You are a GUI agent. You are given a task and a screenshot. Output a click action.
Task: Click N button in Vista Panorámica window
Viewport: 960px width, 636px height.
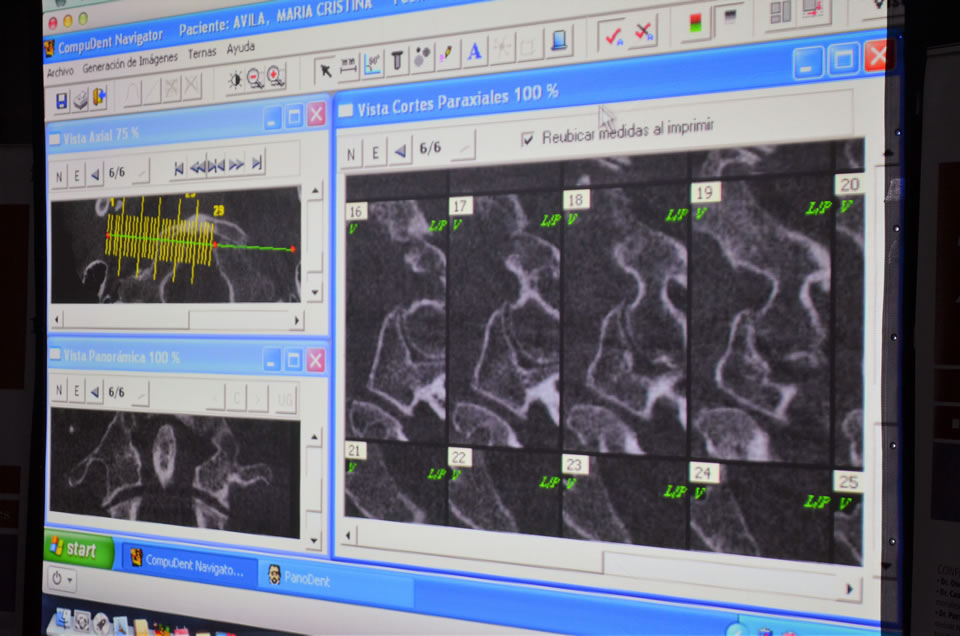[59, 389]
